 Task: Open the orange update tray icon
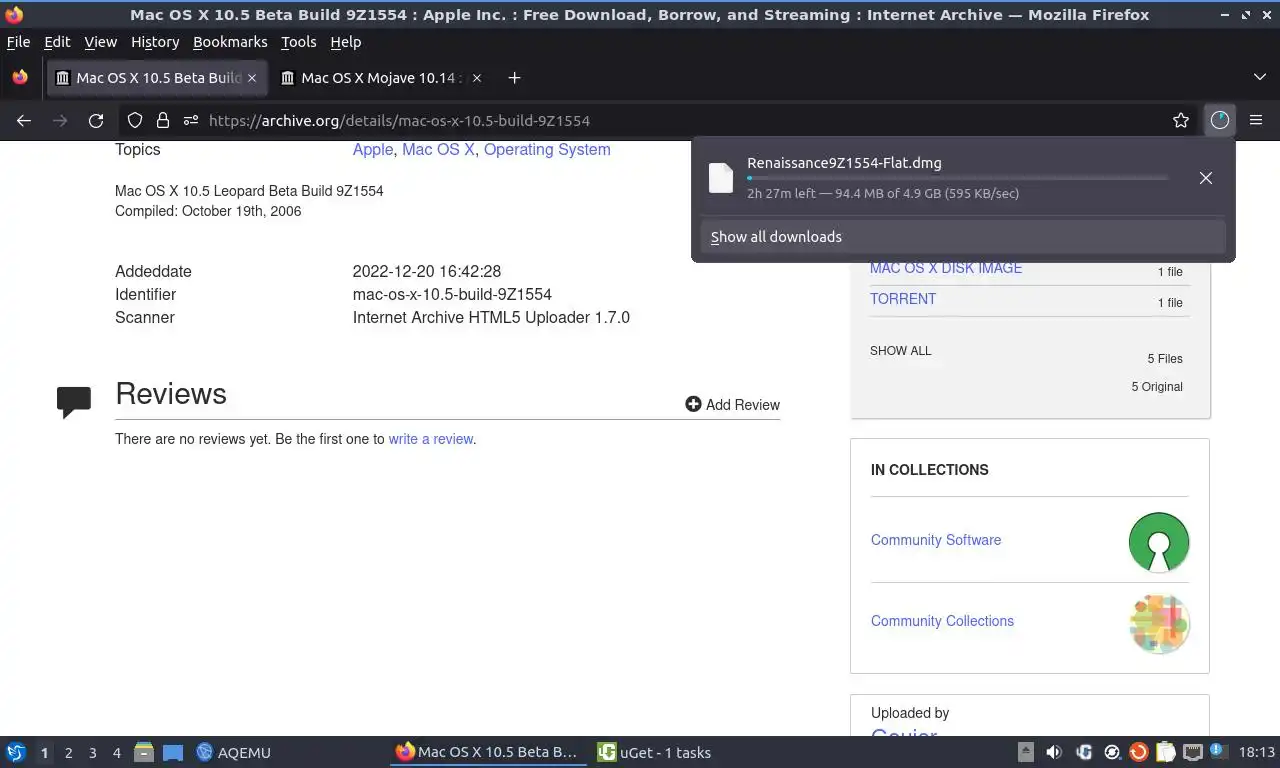[x=1138, y=752]
